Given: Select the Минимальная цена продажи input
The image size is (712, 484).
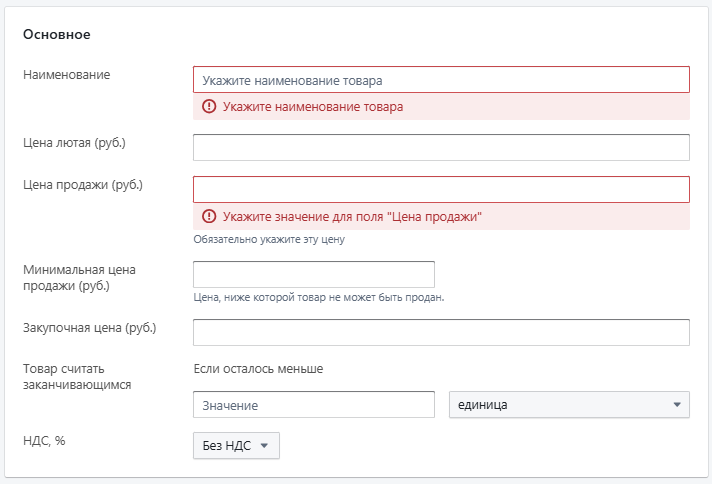Looking at the screenshot, I should (x=314, y=274).
